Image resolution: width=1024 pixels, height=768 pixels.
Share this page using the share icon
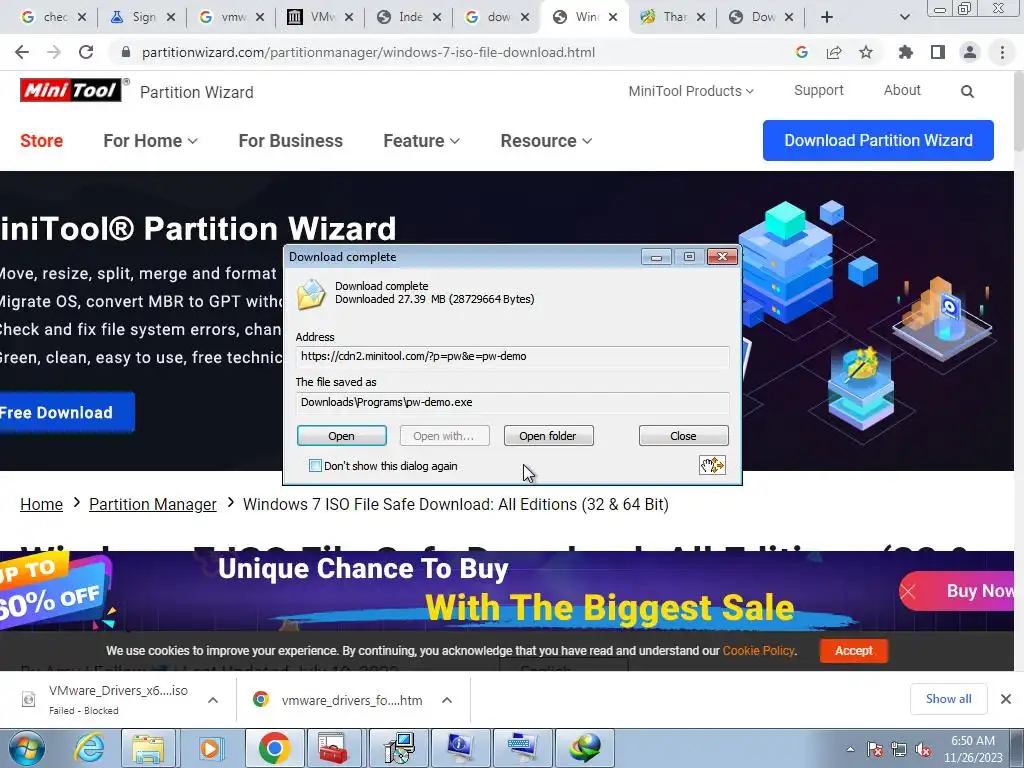pos(834,52)
